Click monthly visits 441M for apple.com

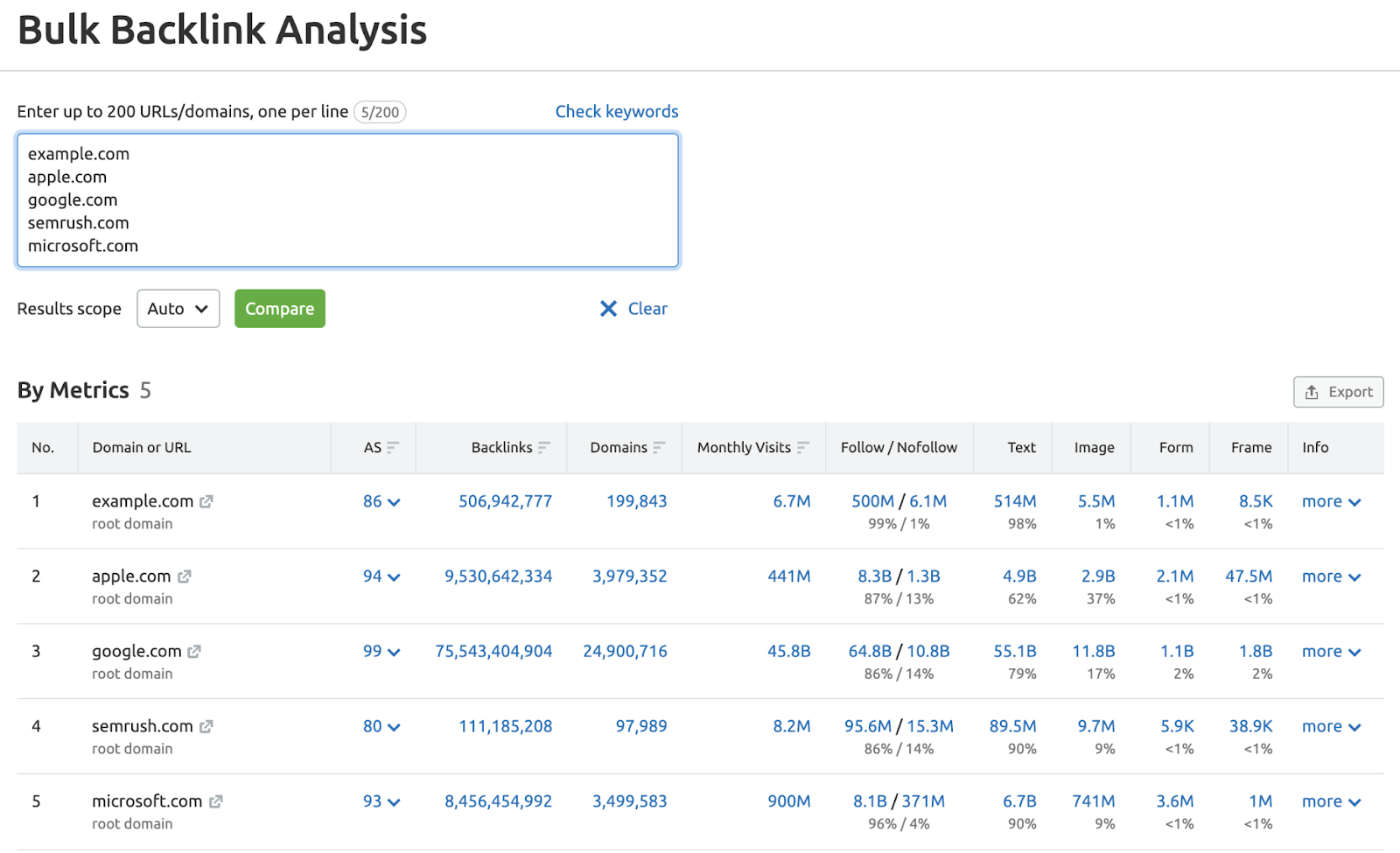point(789,577)
